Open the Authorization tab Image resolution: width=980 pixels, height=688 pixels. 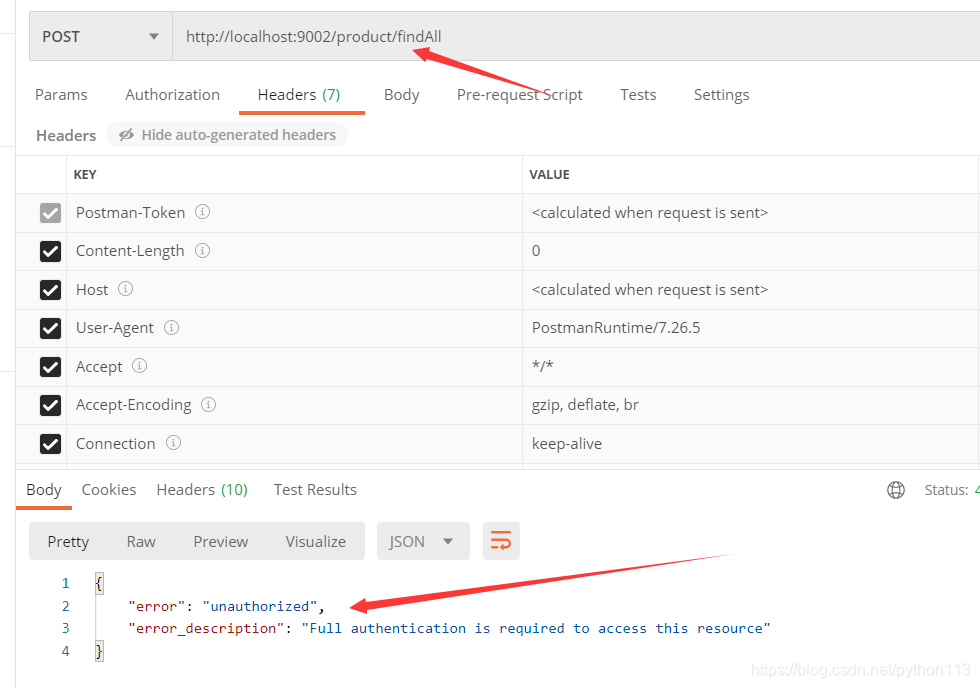pyautogui.click(x=172, y=94)
